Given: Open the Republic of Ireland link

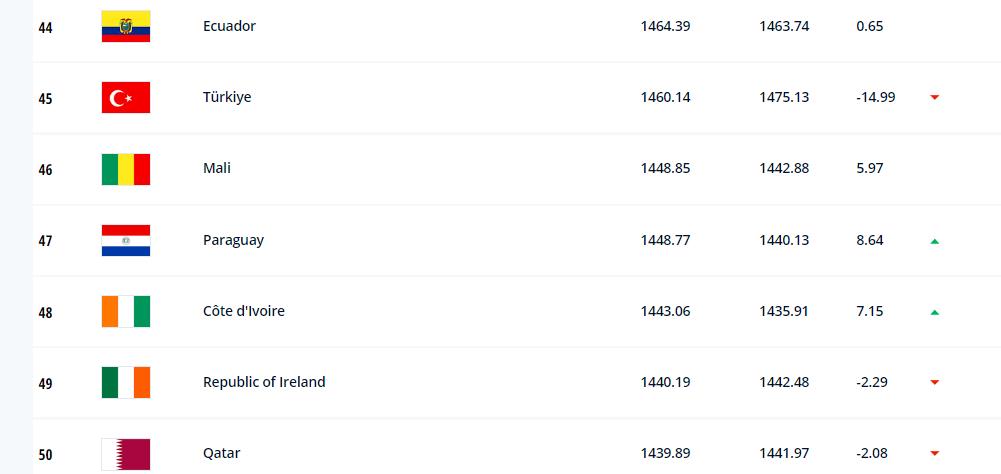Looking at the screenshot, I should (x=264, y=382).
